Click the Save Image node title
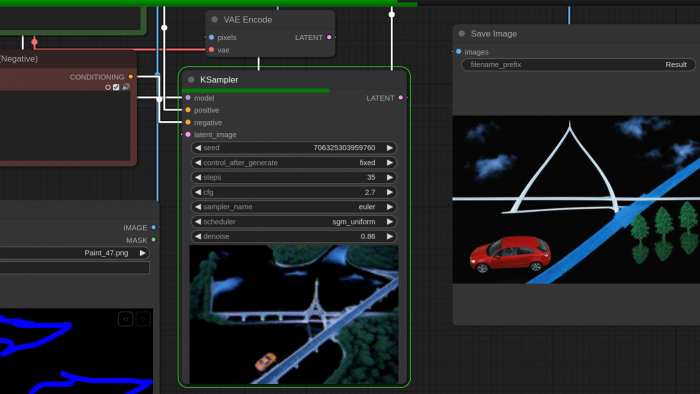 (x=494, y=33)
